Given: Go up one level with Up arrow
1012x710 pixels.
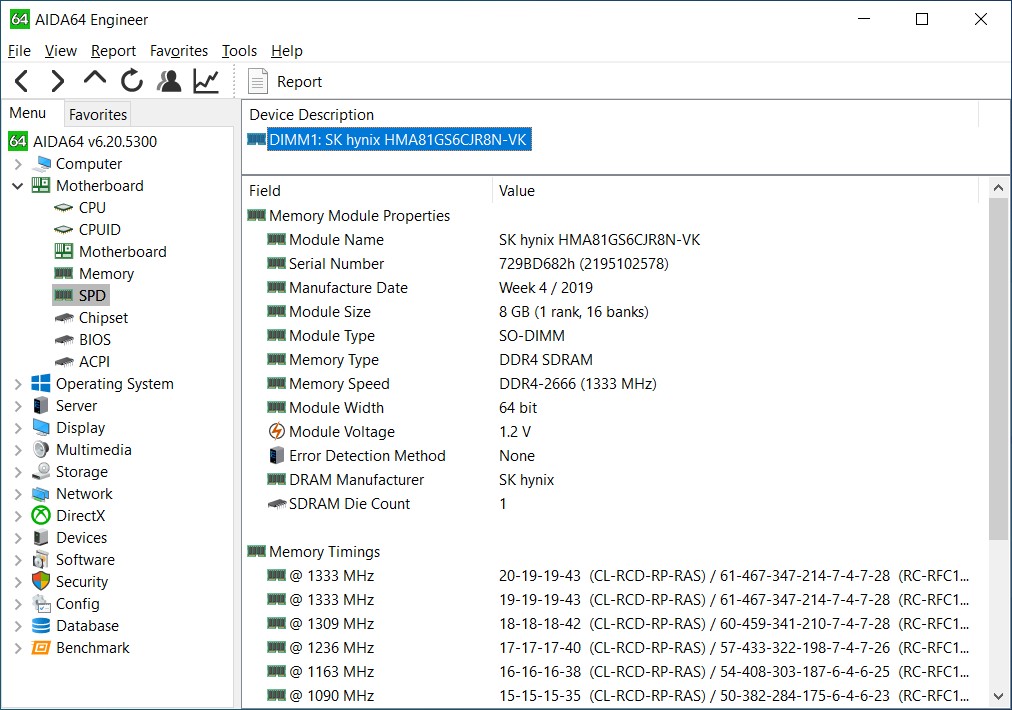Looking at the screenshot, I should point(95,80).
